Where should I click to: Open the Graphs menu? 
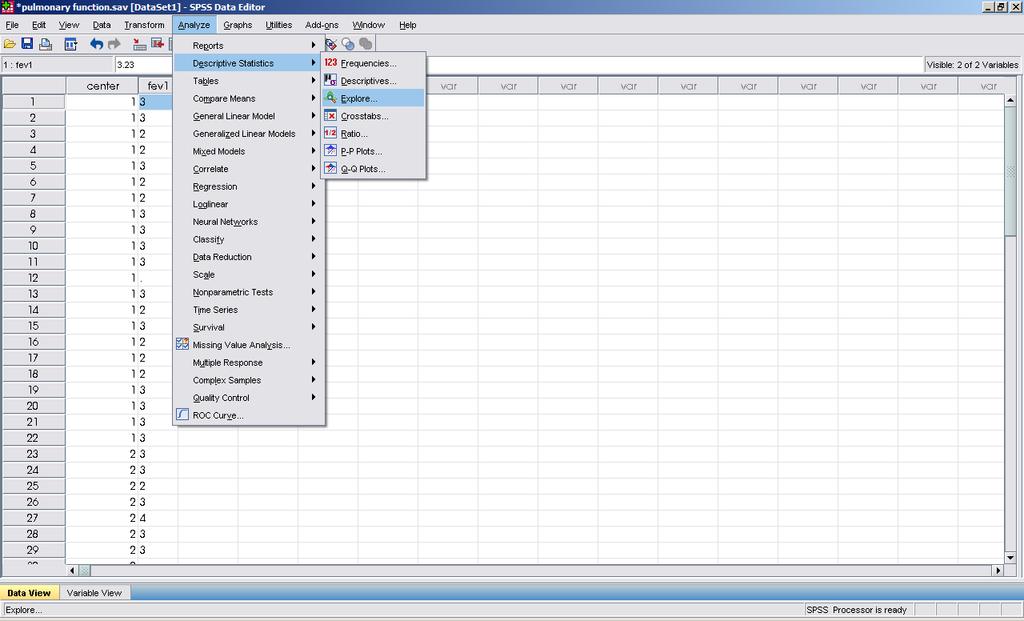click(x=238, y=25)
